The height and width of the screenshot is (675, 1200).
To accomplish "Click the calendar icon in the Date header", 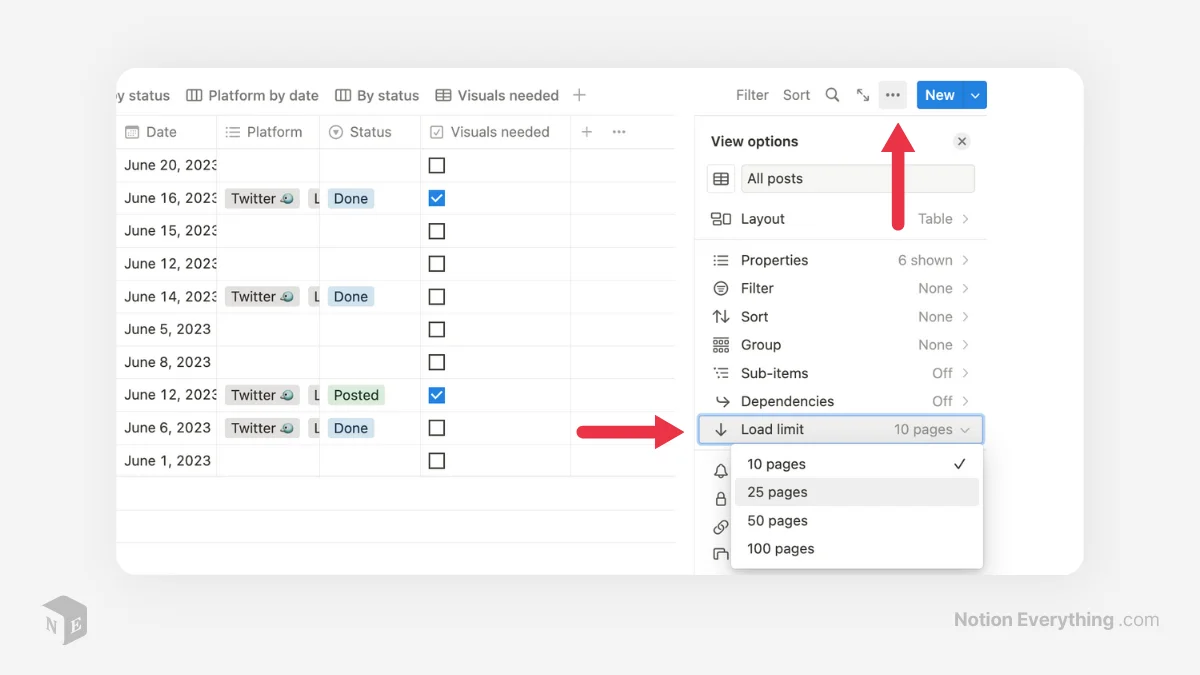I will point(133,131).
